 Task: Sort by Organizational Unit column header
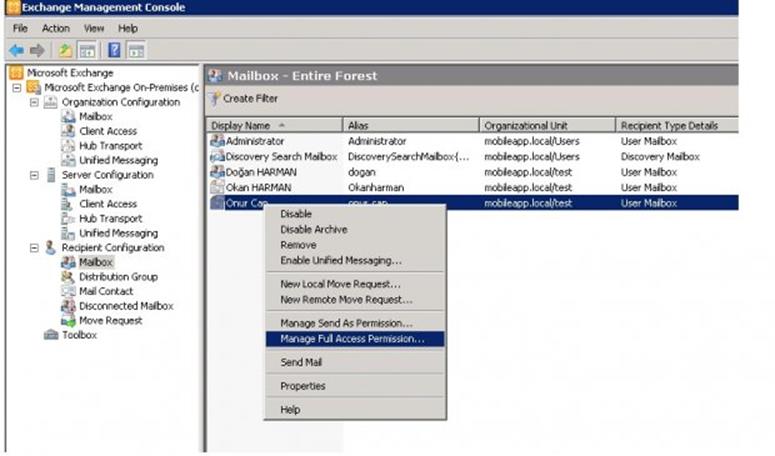click(x=547, y=125)
